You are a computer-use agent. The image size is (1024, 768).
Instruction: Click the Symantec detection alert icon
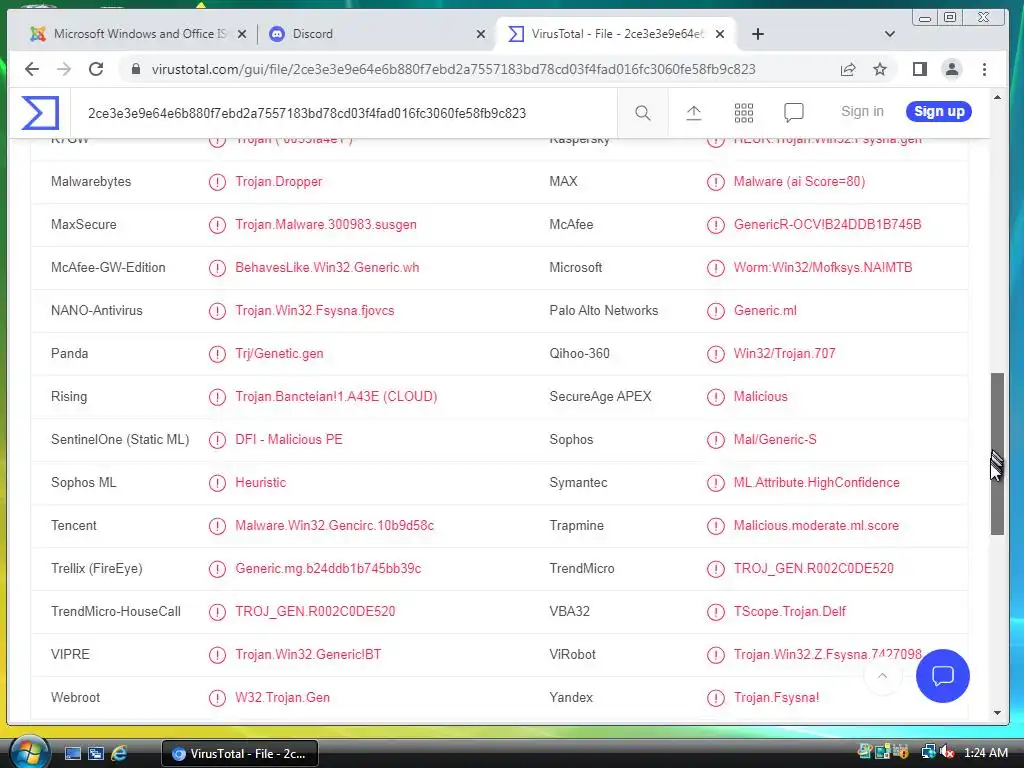(x=716, y=483)
